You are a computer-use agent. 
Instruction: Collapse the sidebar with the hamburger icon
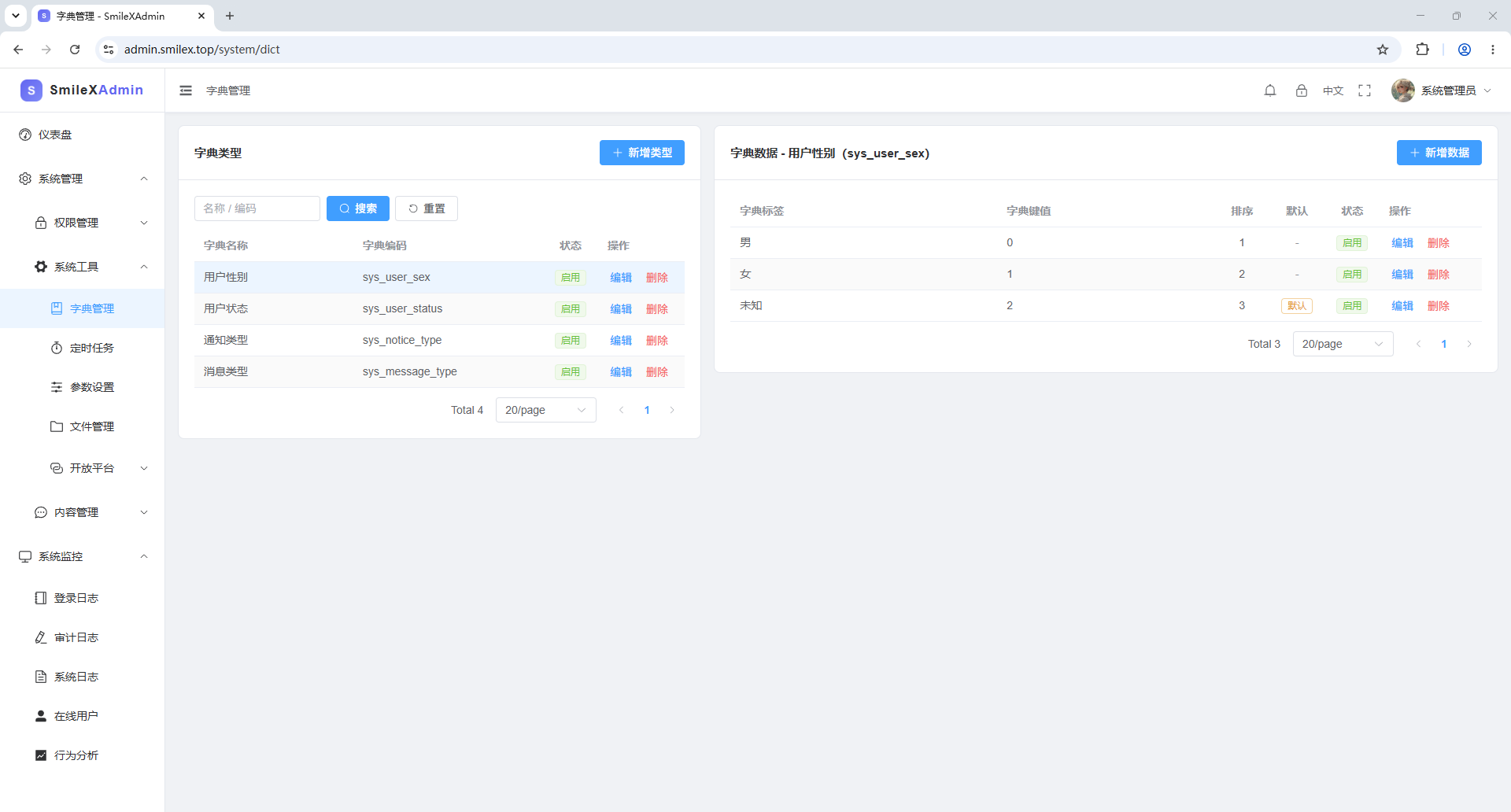coord(186,90)
